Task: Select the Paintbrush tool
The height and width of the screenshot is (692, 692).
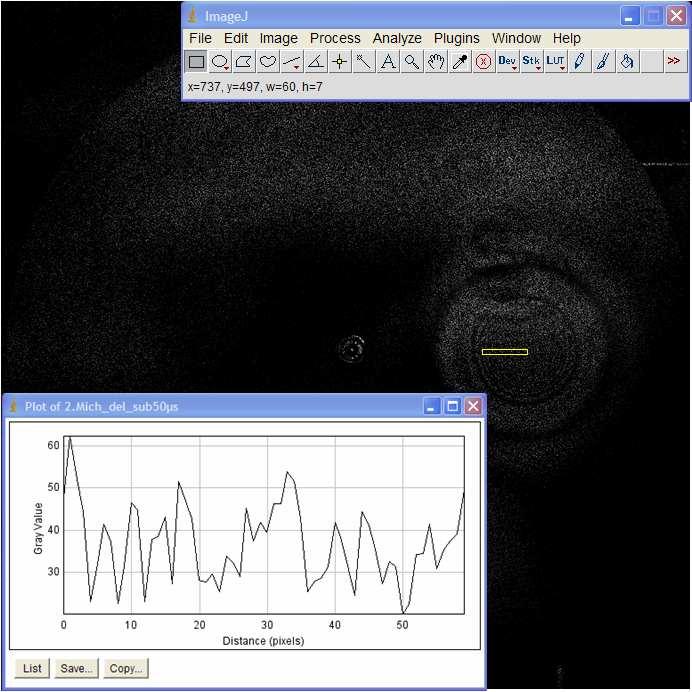Action: (x=603, y=62)
